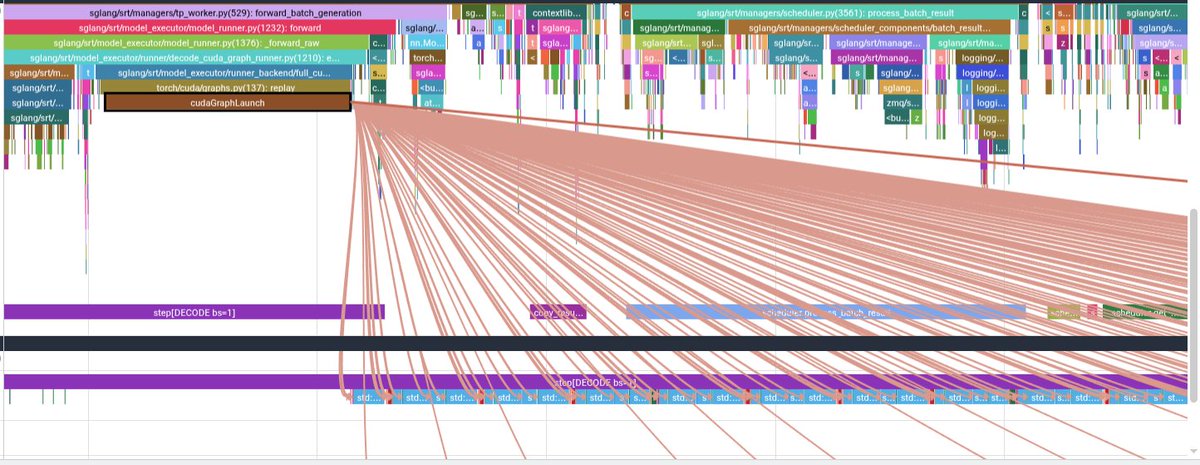Select the highlighted cudaGraphLaunch slice
This screenshot has height=465, width=1200.
click(227, 102)
